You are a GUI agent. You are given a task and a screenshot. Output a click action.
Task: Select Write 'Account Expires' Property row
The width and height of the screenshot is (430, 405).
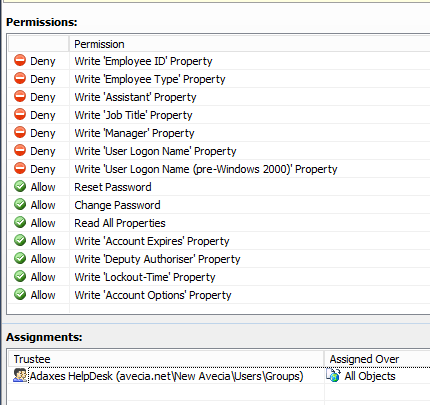(x=219, y=241)
